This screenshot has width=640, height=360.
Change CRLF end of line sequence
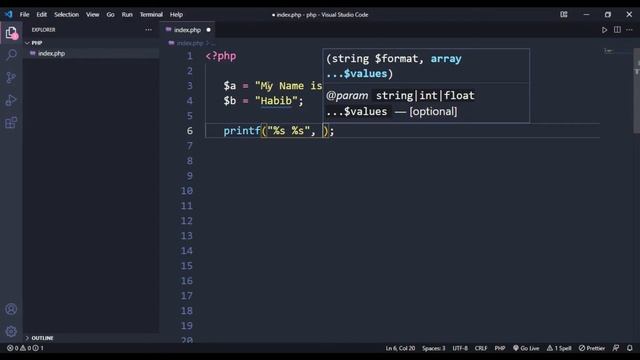click(x=481, y=348)
